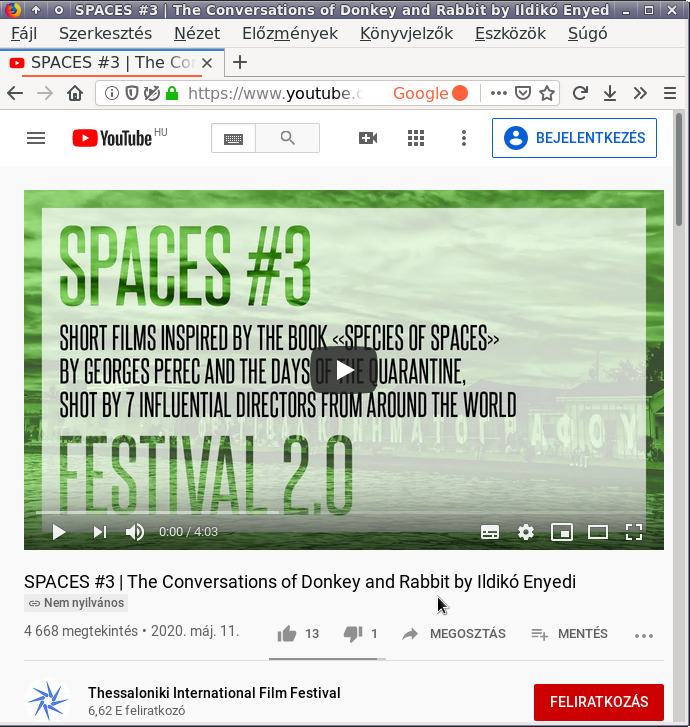Click the youtube URL in address bar

click(275, 93)
